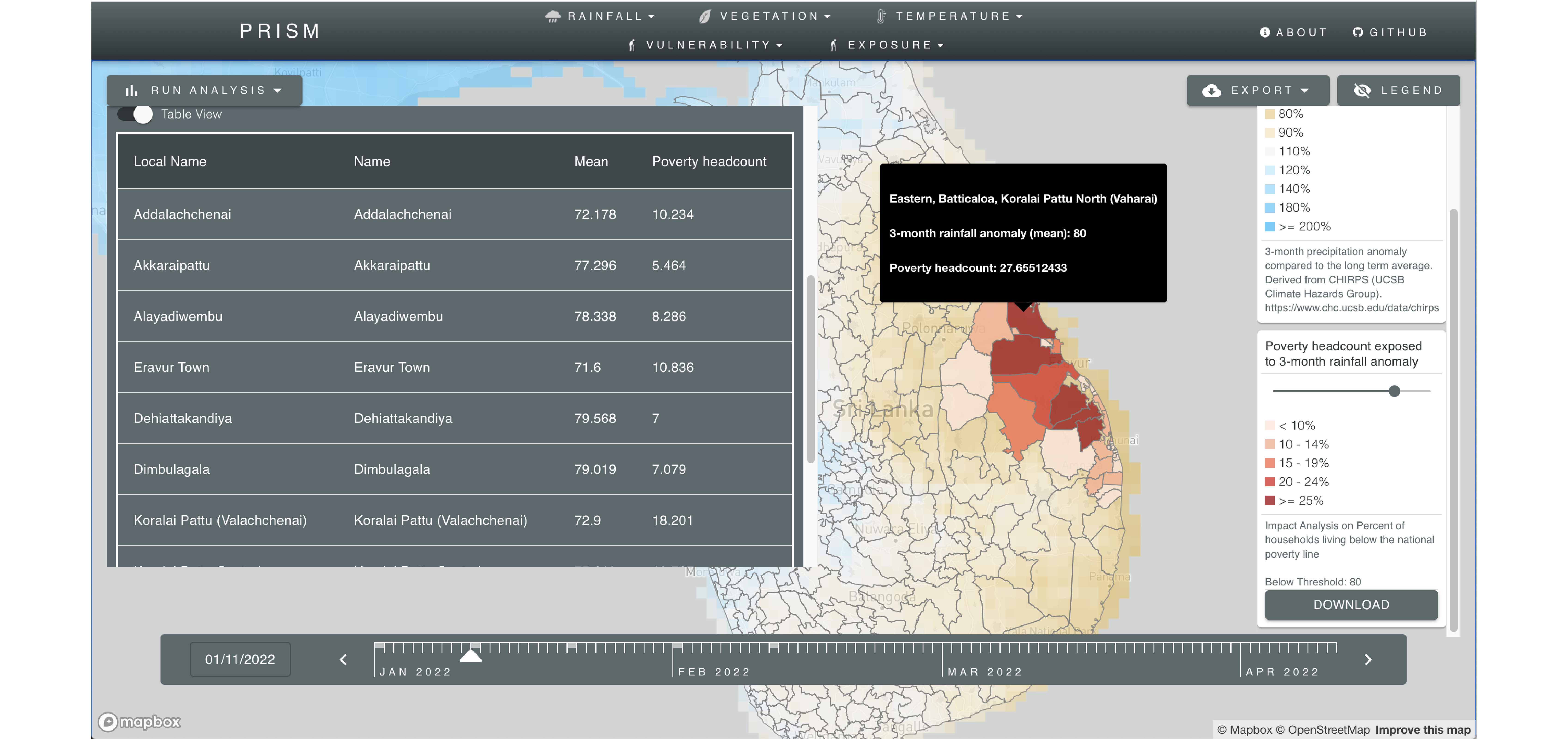
Task: Select the Koralai Pattu (Valachchenai) row
Action: tap(455, 521)
